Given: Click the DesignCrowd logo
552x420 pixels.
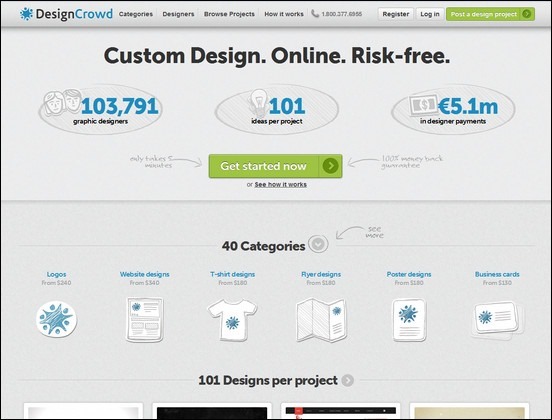Looking at the screenshot, I should pyautogui.click(x=66, y=14).
